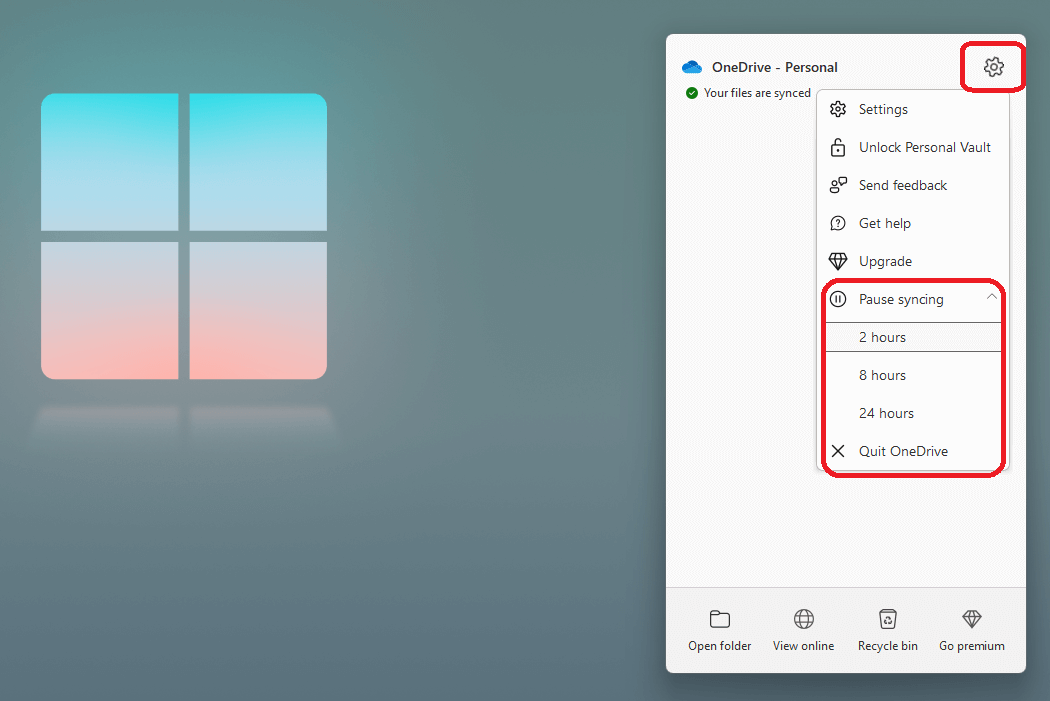
Task: Click the Quit OneDrive X icon
Action: (838, 451)
